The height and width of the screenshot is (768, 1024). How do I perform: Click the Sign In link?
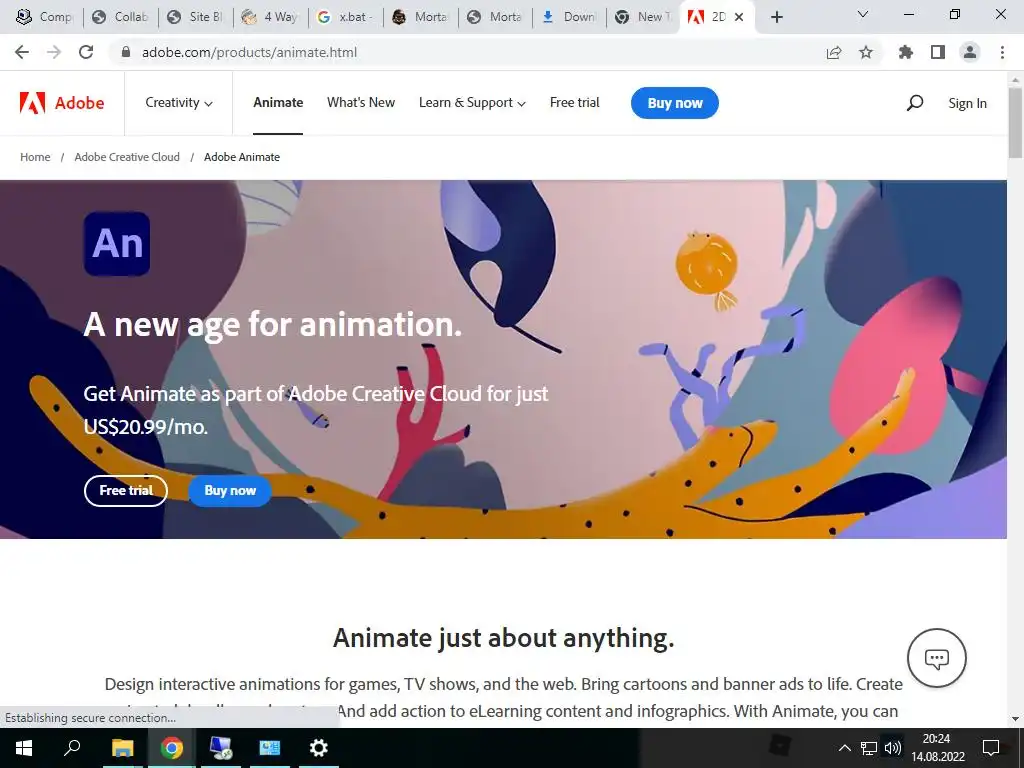[x=967, y=103]
